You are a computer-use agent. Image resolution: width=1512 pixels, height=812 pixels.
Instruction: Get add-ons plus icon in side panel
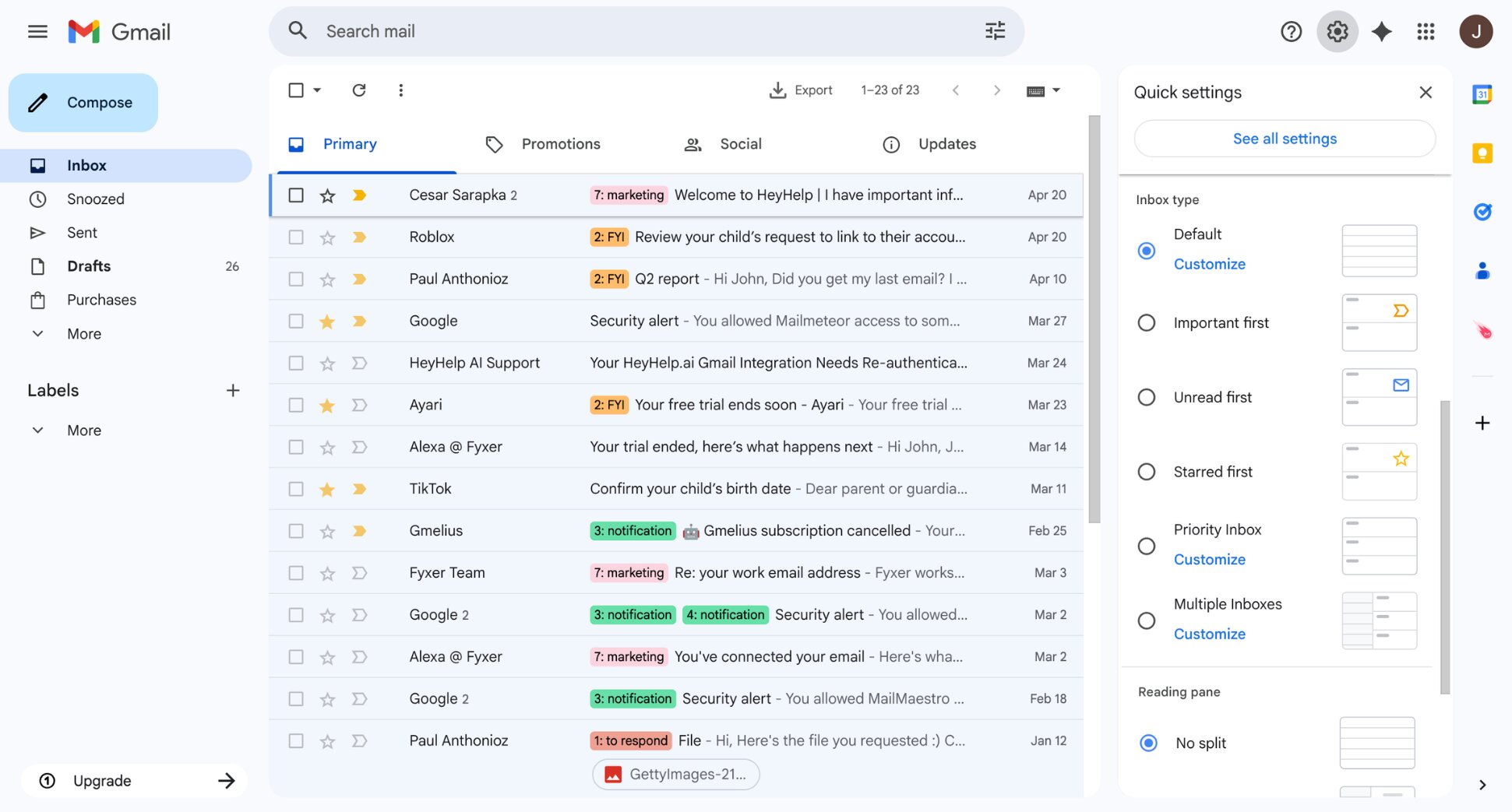click(x=1482, y=423)
